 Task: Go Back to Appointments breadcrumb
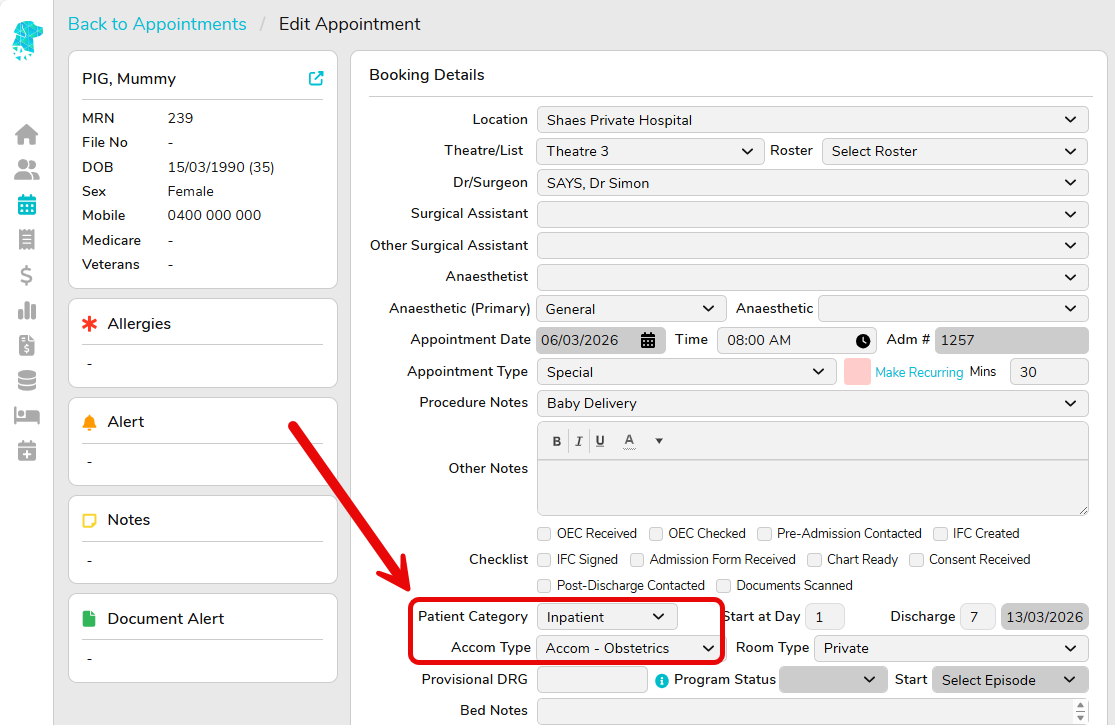(x=157, y=24)
